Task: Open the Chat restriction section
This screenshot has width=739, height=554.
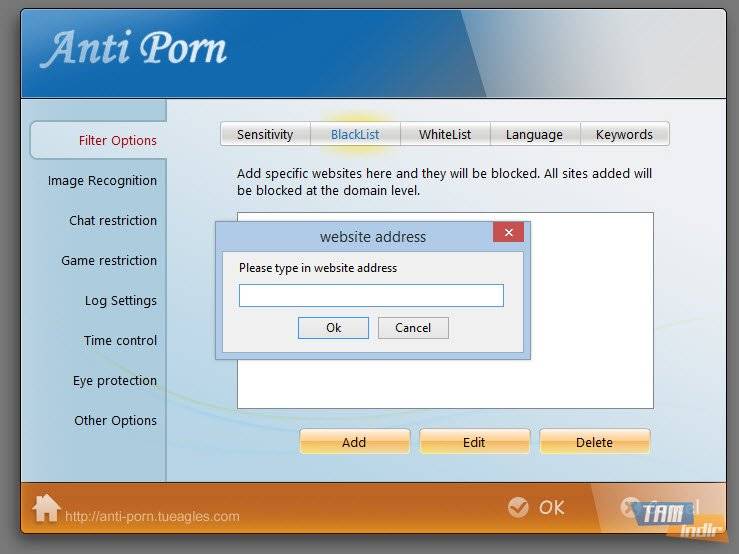Action: click(x=113, y=221)
